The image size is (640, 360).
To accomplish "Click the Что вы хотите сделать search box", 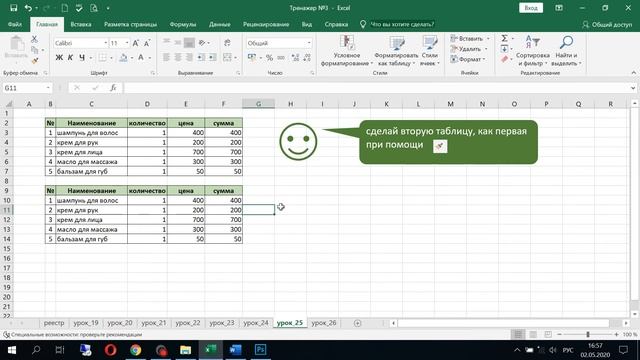I will coord(402,24).
